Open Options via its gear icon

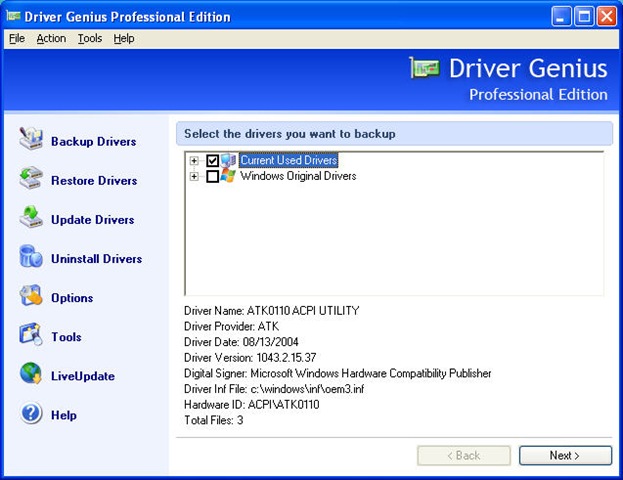click(31, 297)
